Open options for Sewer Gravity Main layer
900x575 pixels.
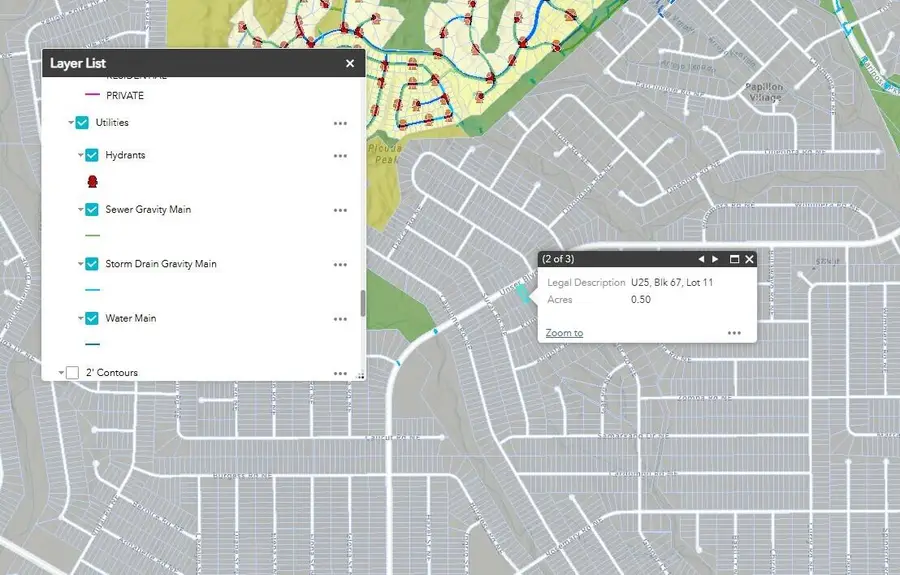coord(340,211)
